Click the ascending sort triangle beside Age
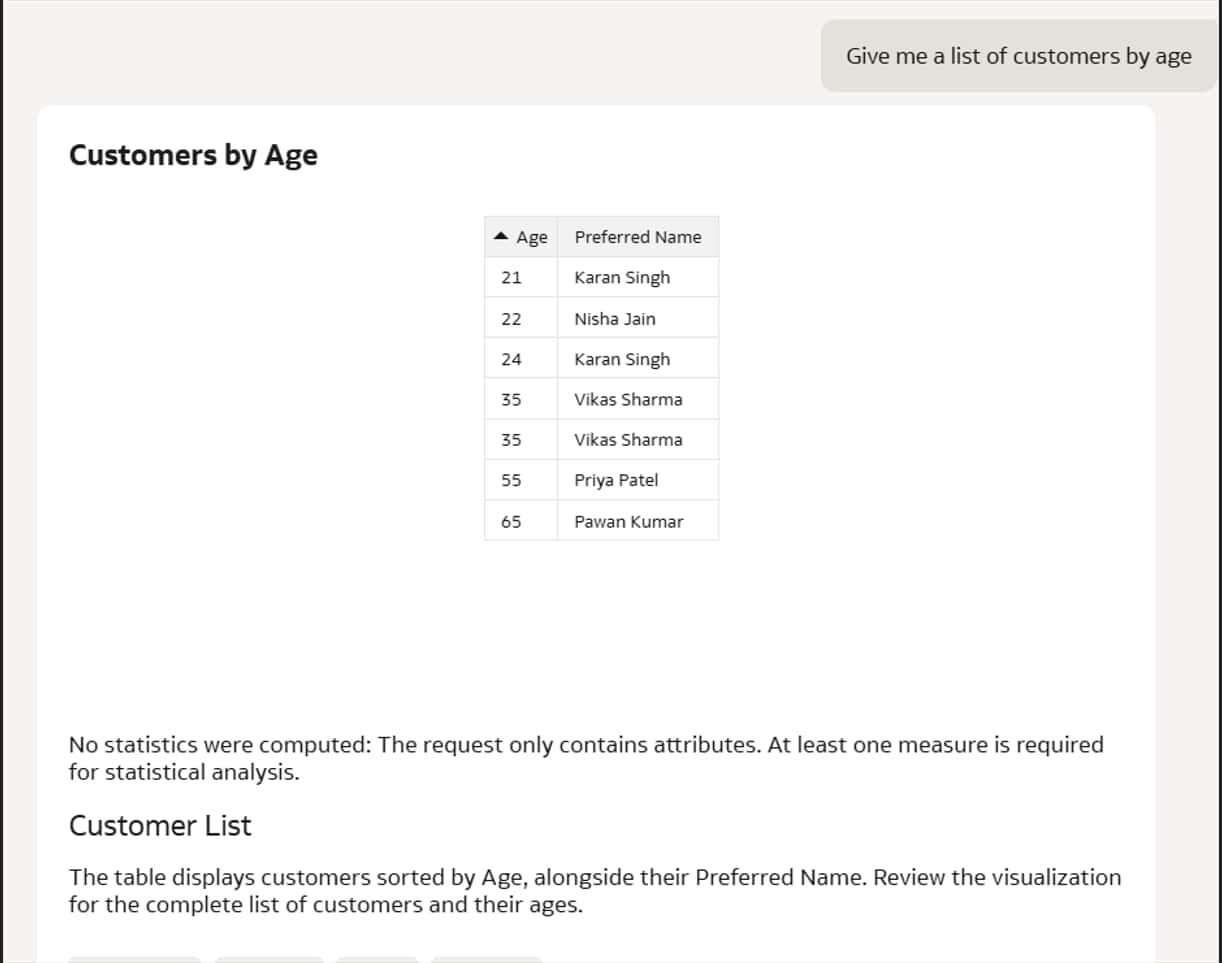Viewport: 1222px width, 963px height. (502, 236)
